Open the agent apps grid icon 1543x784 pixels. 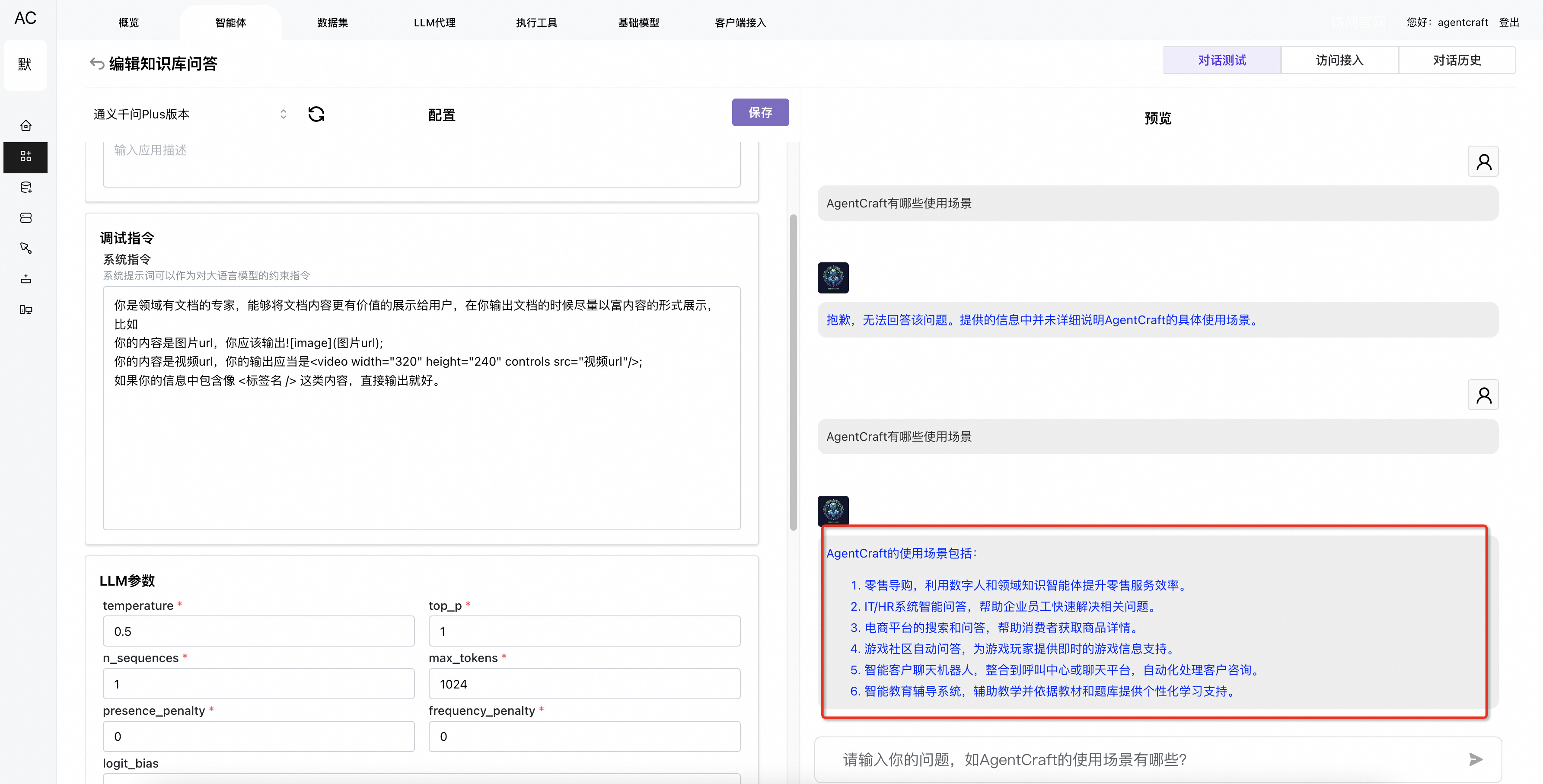click(26, 157)
